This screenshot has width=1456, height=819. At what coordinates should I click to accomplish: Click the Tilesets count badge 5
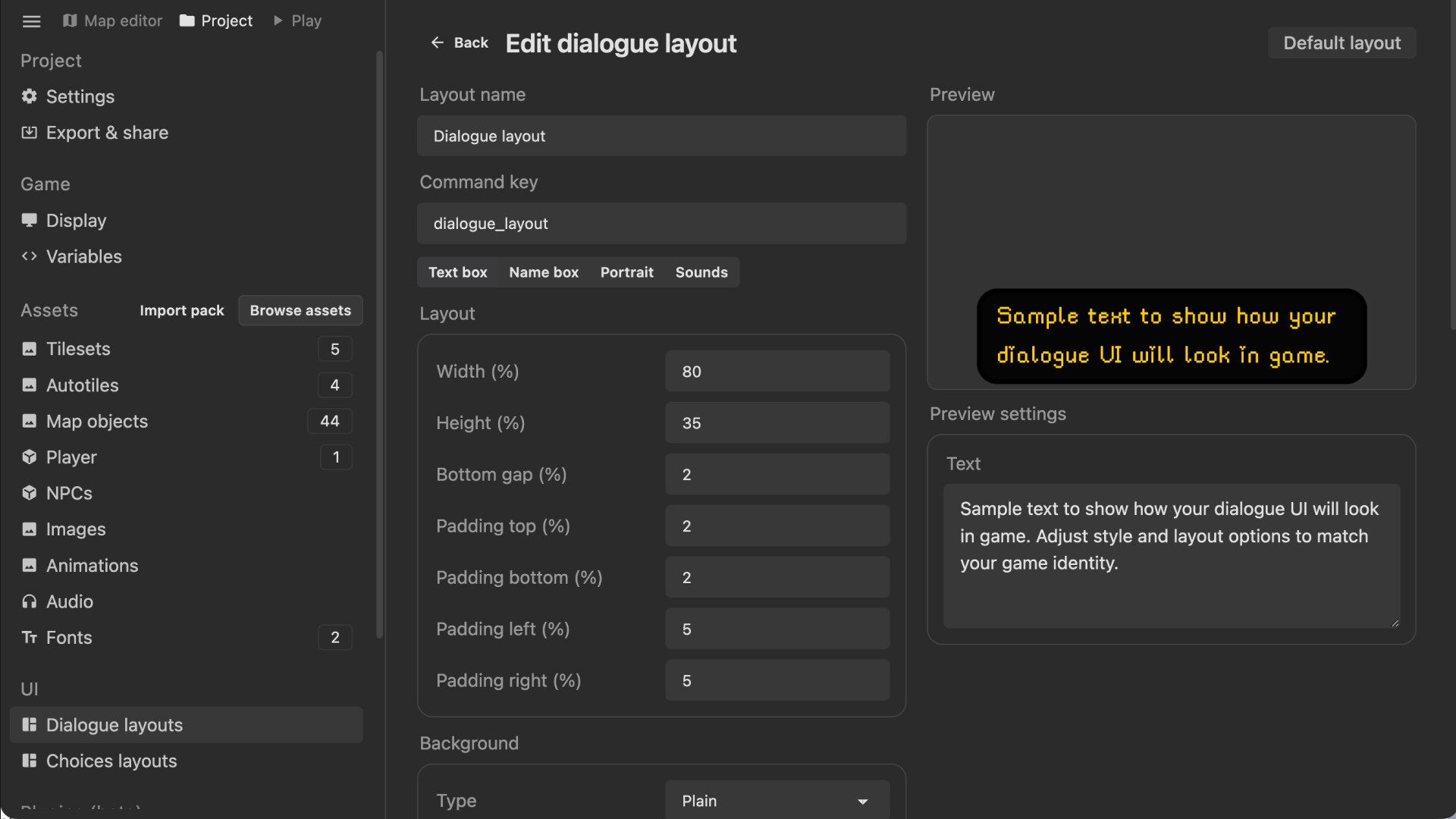tap(334, 349)
